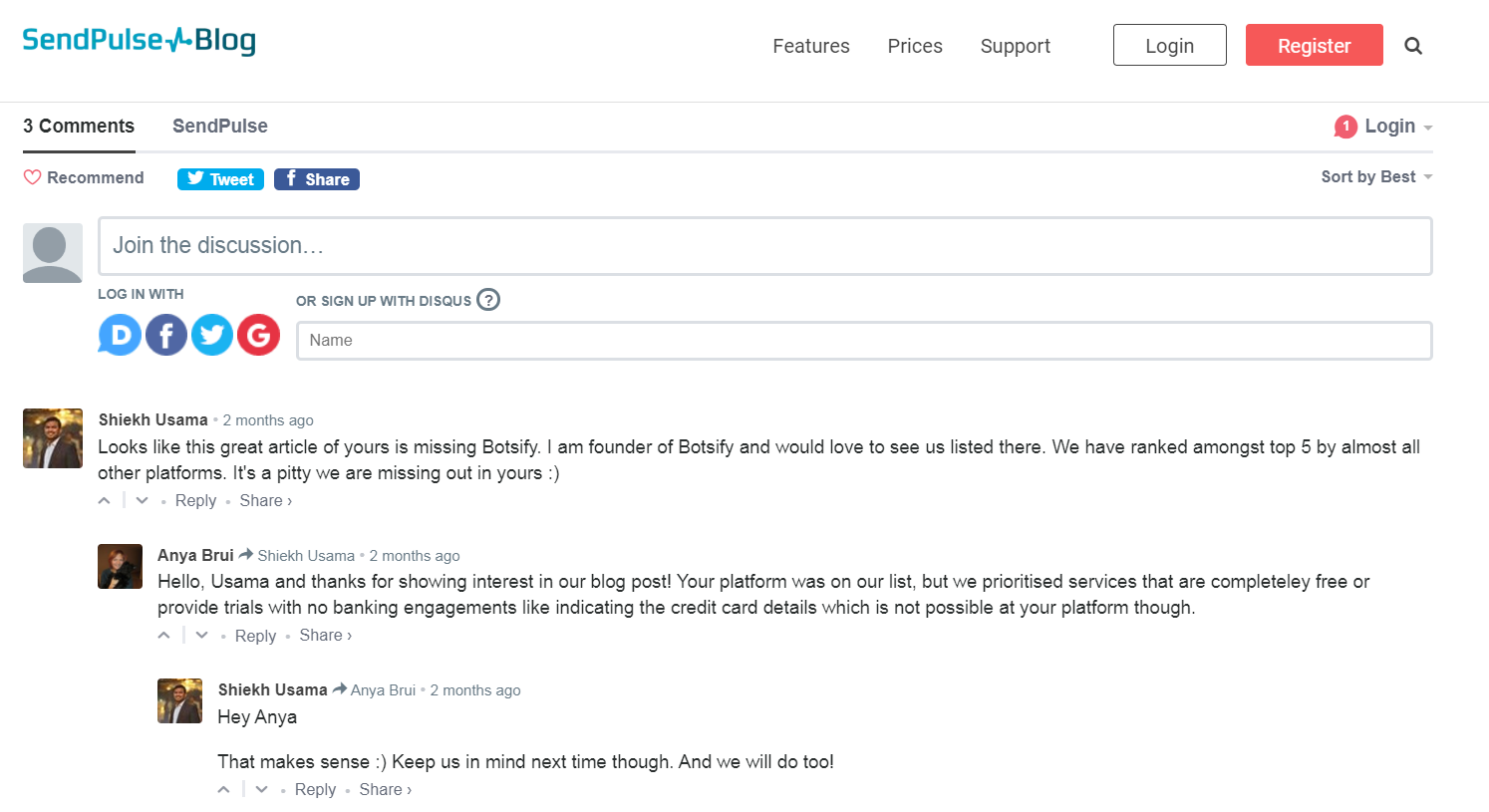The width and height of the screenshot is (1489, 812).
Task: Focus the Join the discussion text box
Action: pos(764,246)
